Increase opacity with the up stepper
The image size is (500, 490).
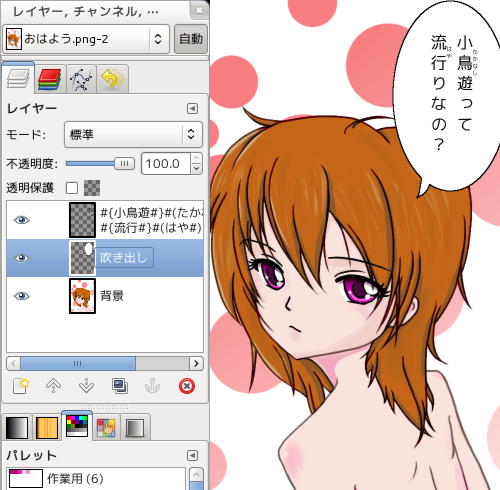coord(197,158)
